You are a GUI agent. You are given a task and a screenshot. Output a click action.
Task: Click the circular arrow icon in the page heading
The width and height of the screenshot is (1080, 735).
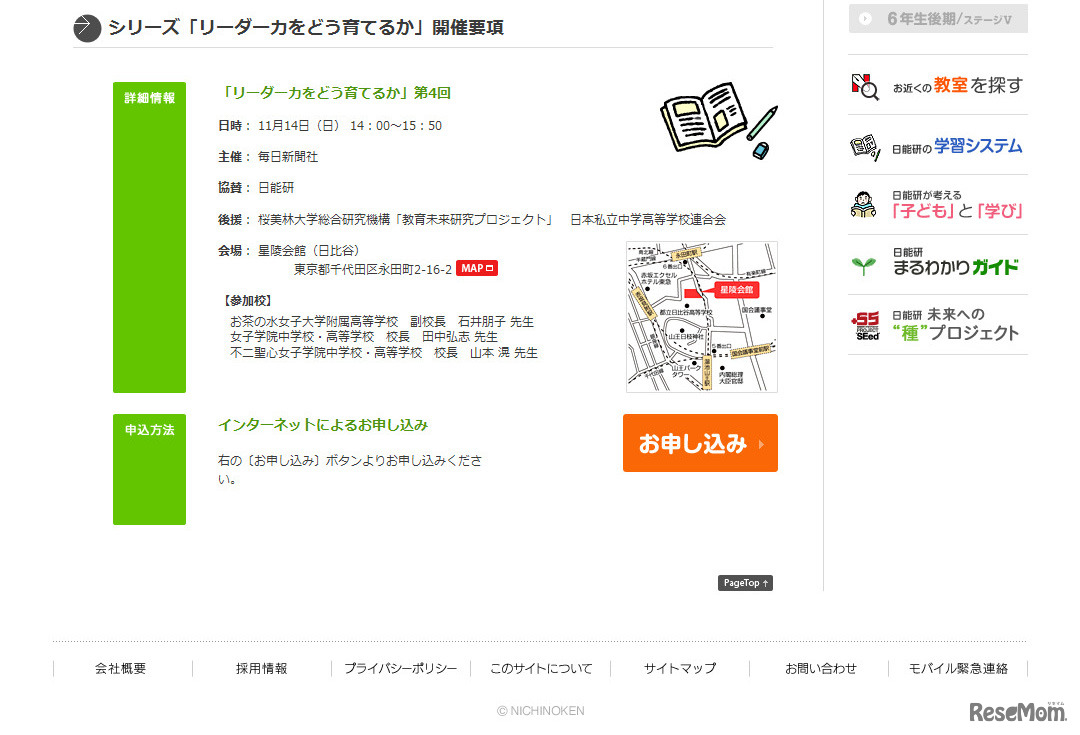point(87,28)
